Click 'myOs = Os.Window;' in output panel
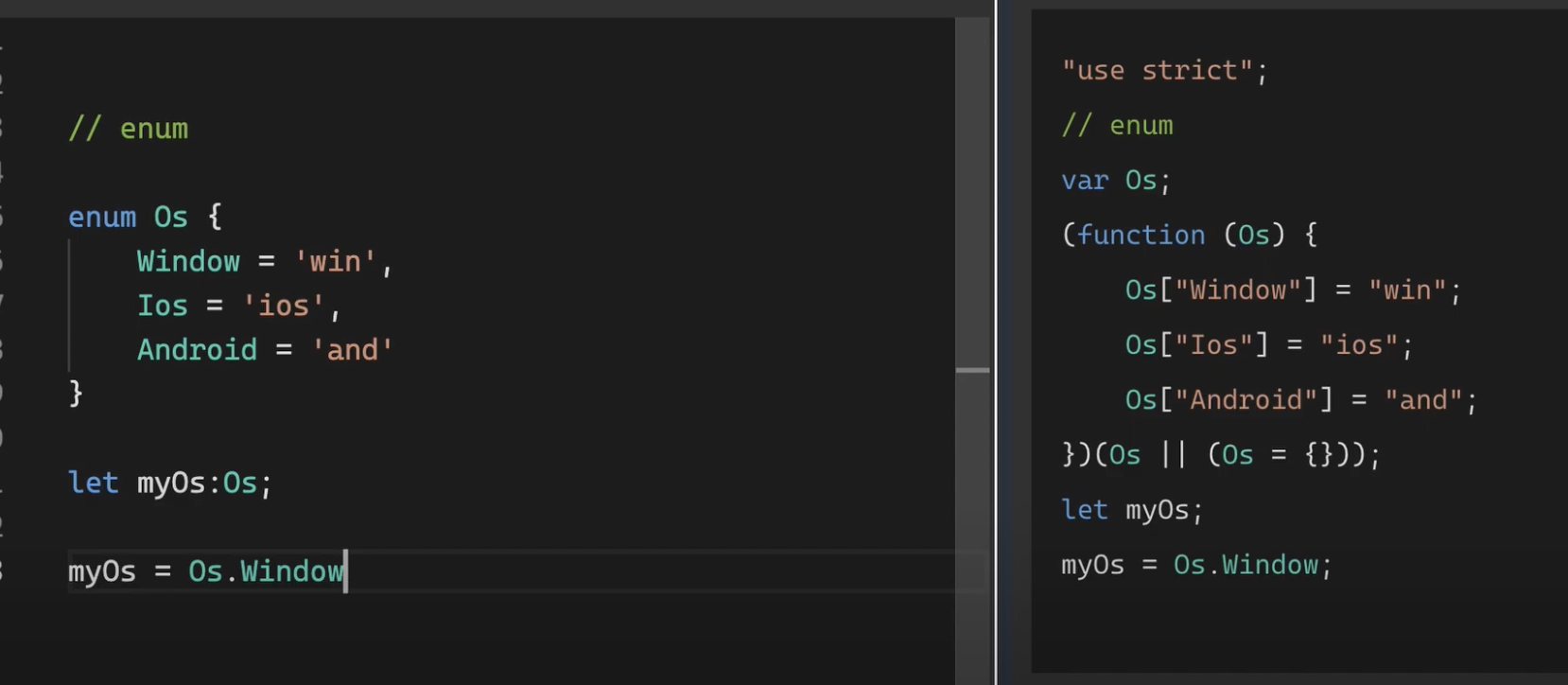 point(1196,566)
